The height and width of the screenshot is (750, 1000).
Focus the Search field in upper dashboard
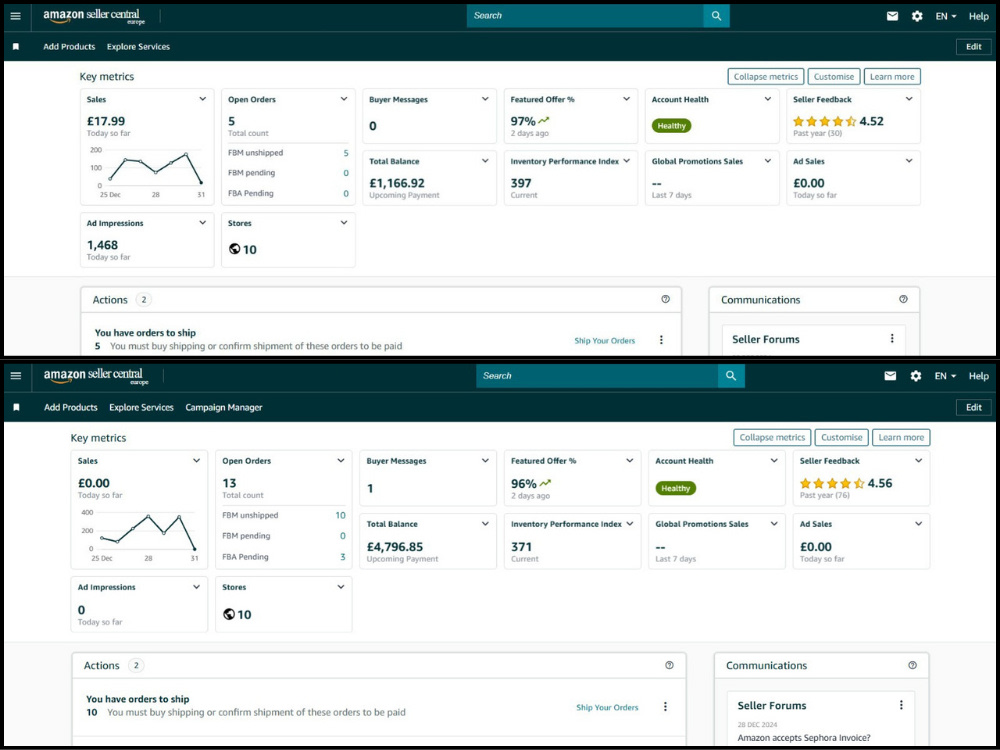click(x=585, y=16)
